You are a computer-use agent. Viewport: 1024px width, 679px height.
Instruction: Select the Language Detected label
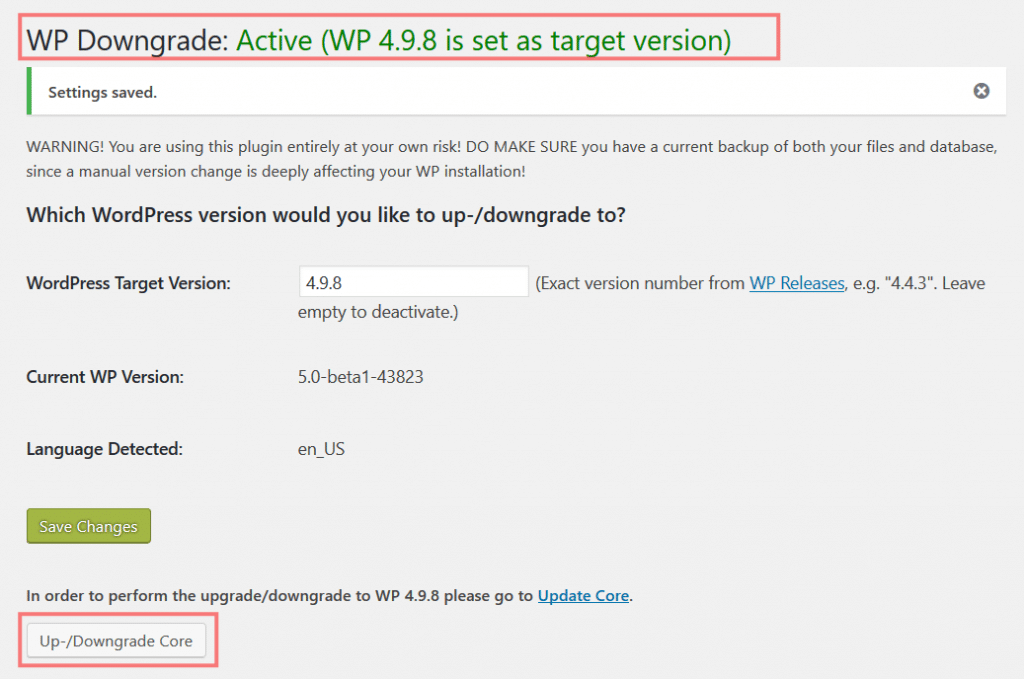pyautogui.click(x=104, y=449)
